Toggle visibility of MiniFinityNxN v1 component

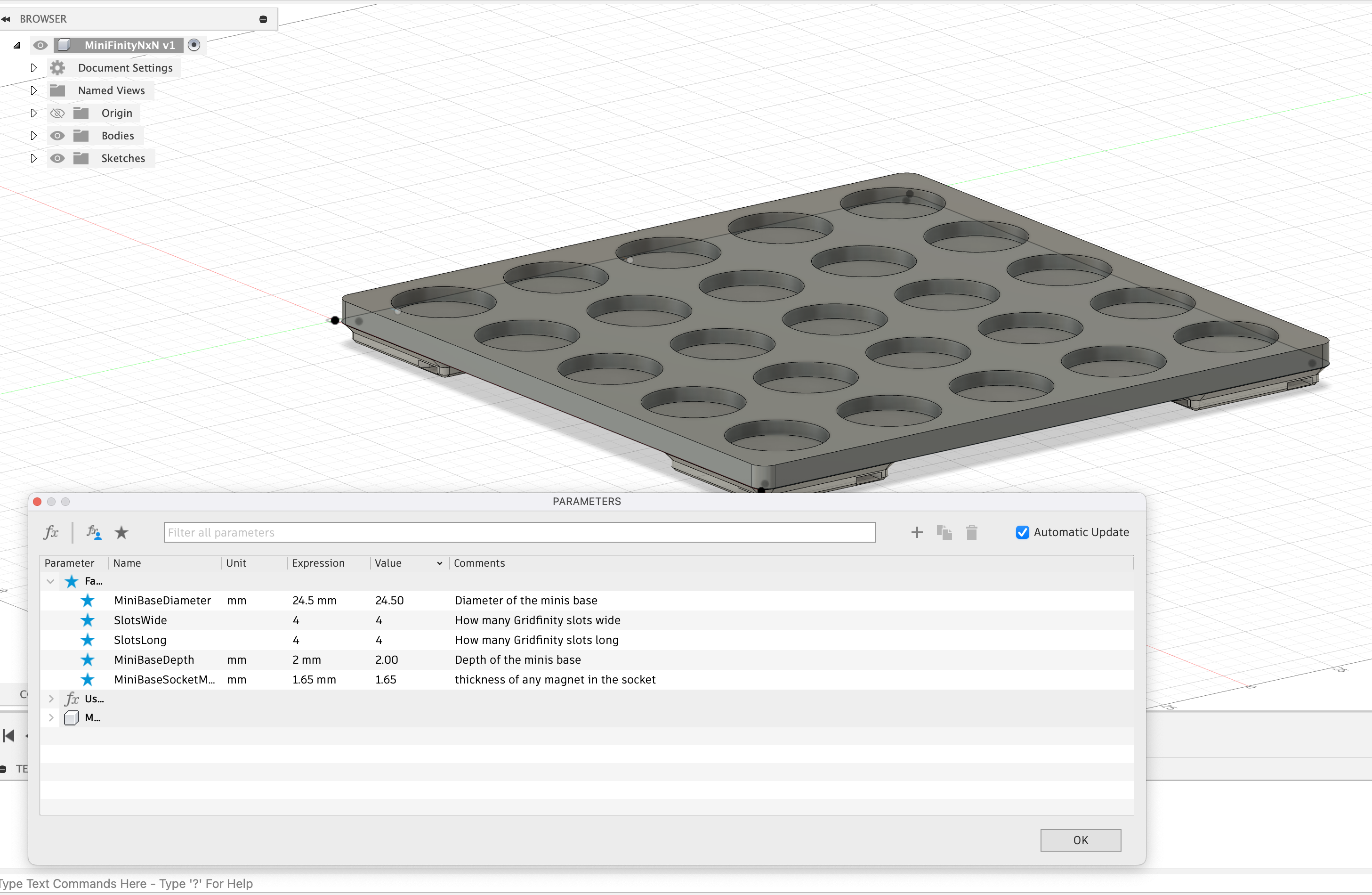pyautogui.click(x=40, y=45)
